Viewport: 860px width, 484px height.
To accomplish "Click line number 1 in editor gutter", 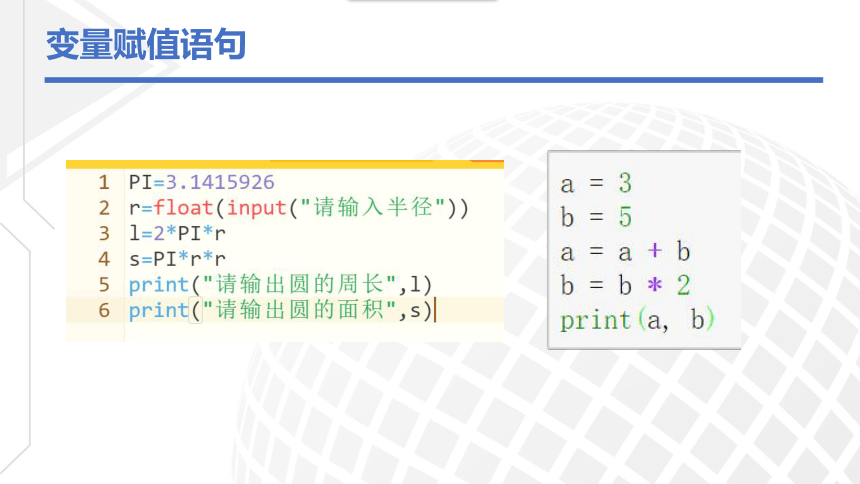I will click(104, 182).
